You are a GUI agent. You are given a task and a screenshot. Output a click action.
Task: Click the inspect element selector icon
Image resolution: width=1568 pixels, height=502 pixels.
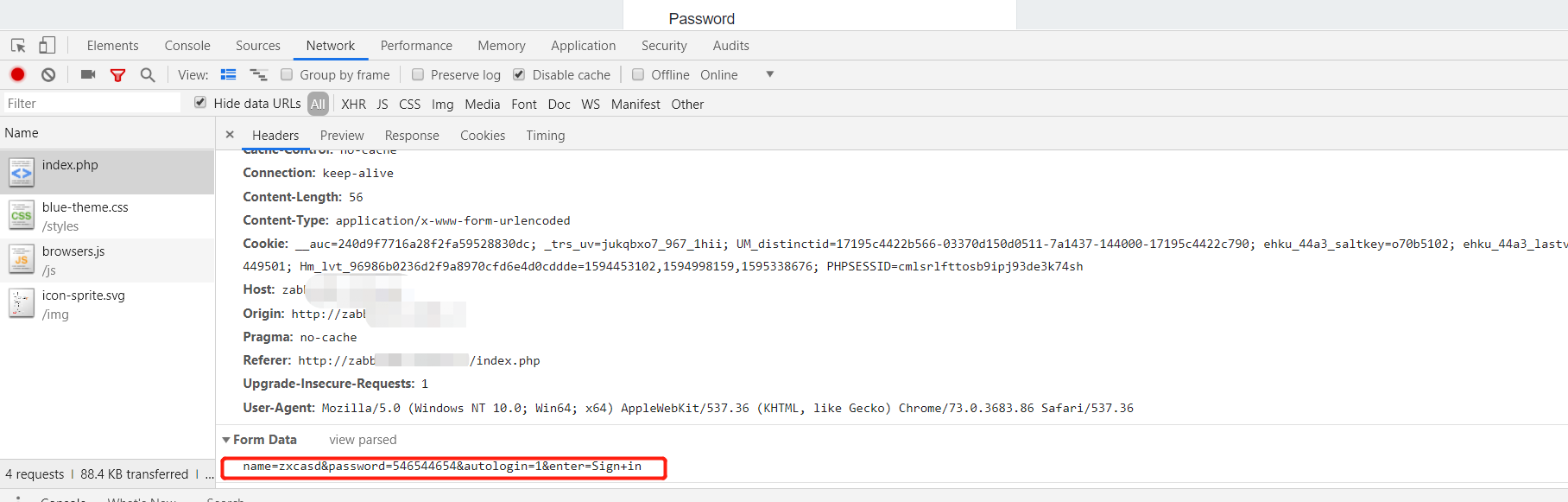18,46
